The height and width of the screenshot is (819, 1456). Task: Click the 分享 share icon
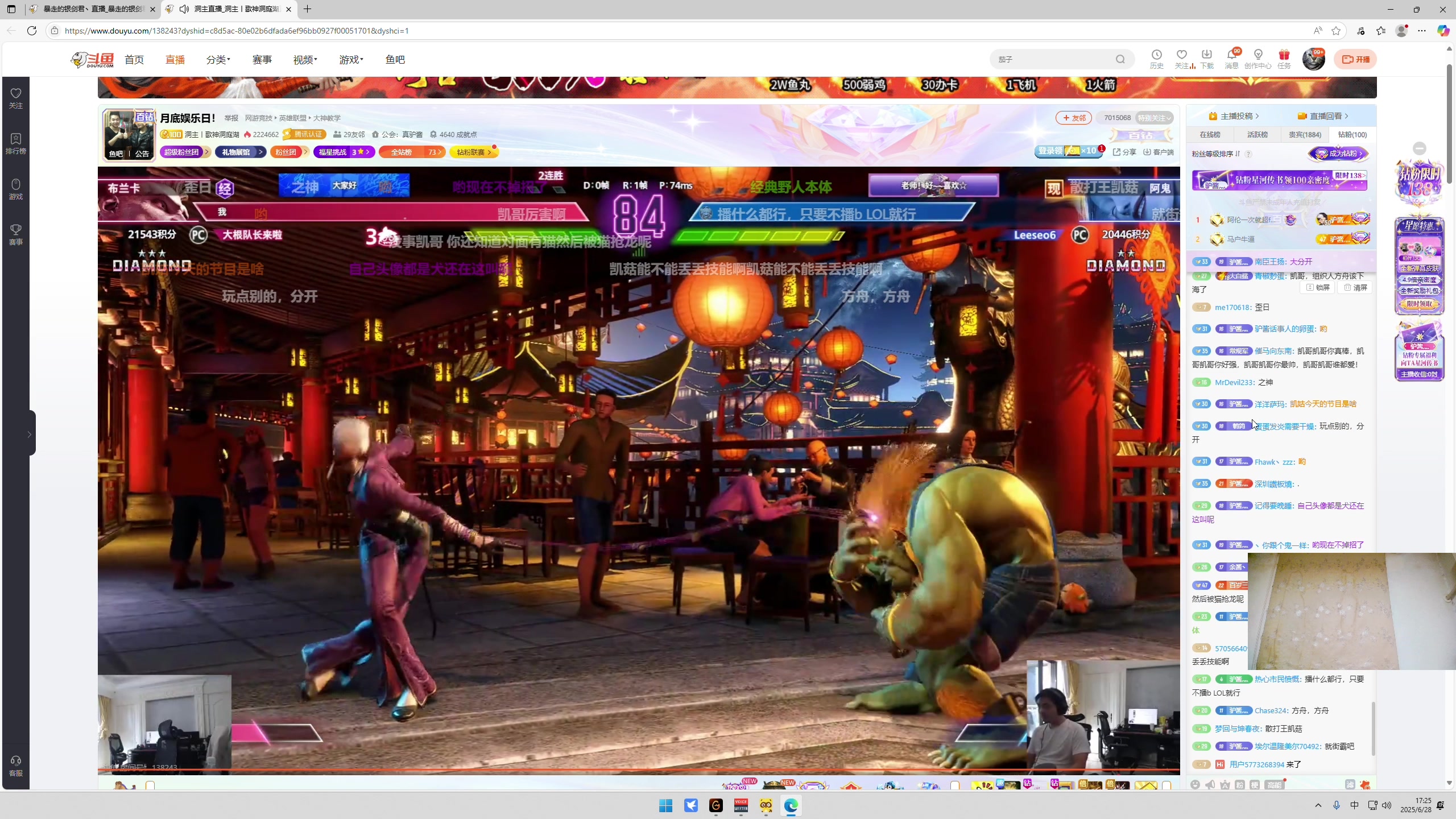pyautogui.click(x=1124, y=152)
